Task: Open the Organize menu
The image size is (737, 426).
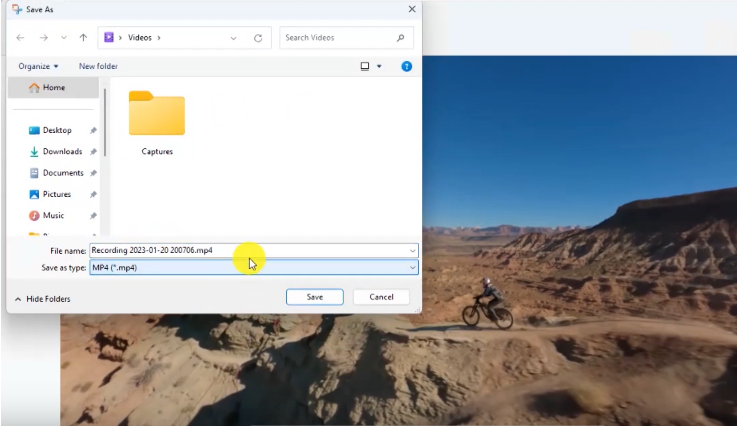Action: click(x=38, y=66)
